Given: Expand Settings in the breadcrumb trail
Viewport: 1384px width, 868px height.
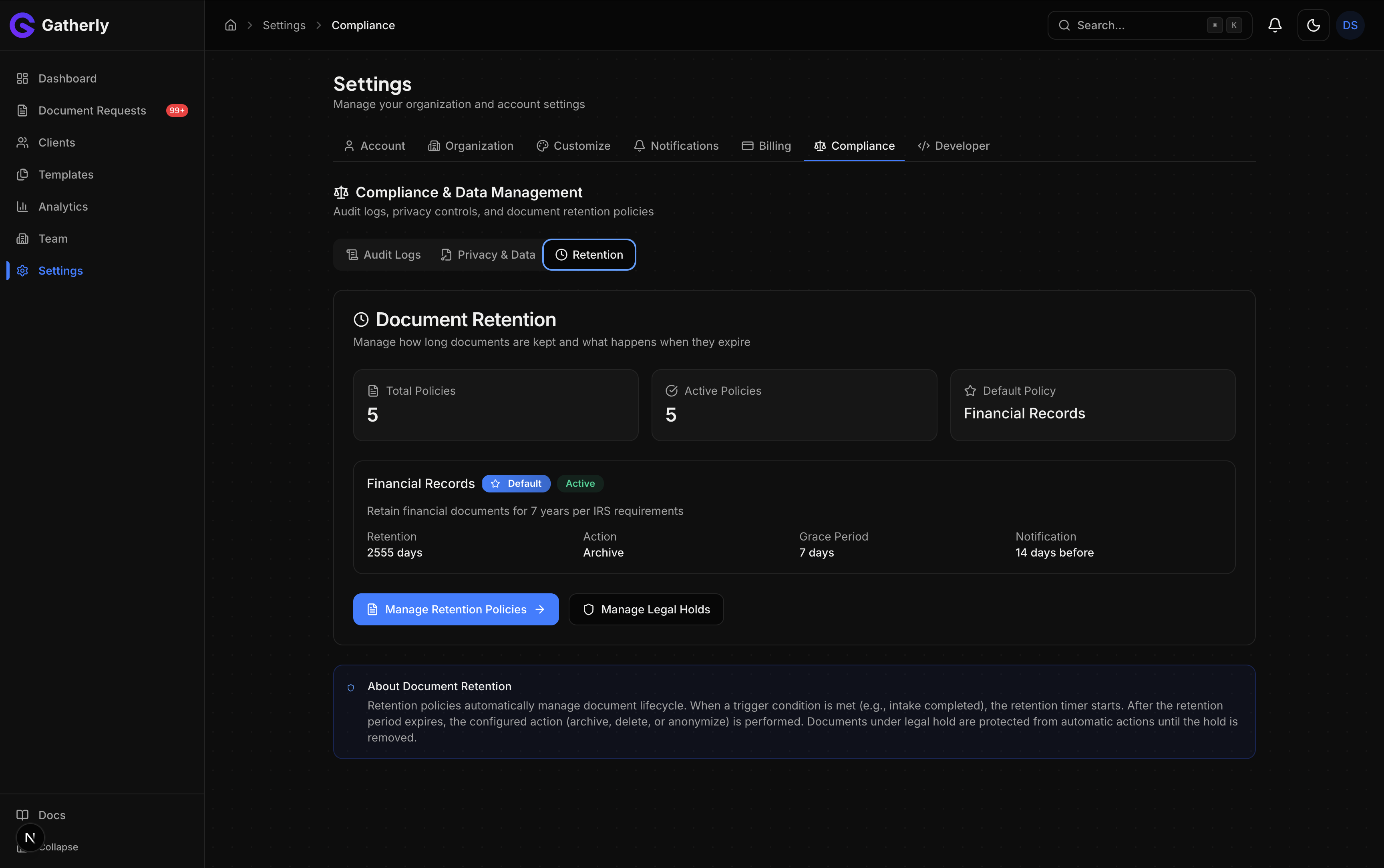Looking at the screenshot, I should [x=284, y=25].
